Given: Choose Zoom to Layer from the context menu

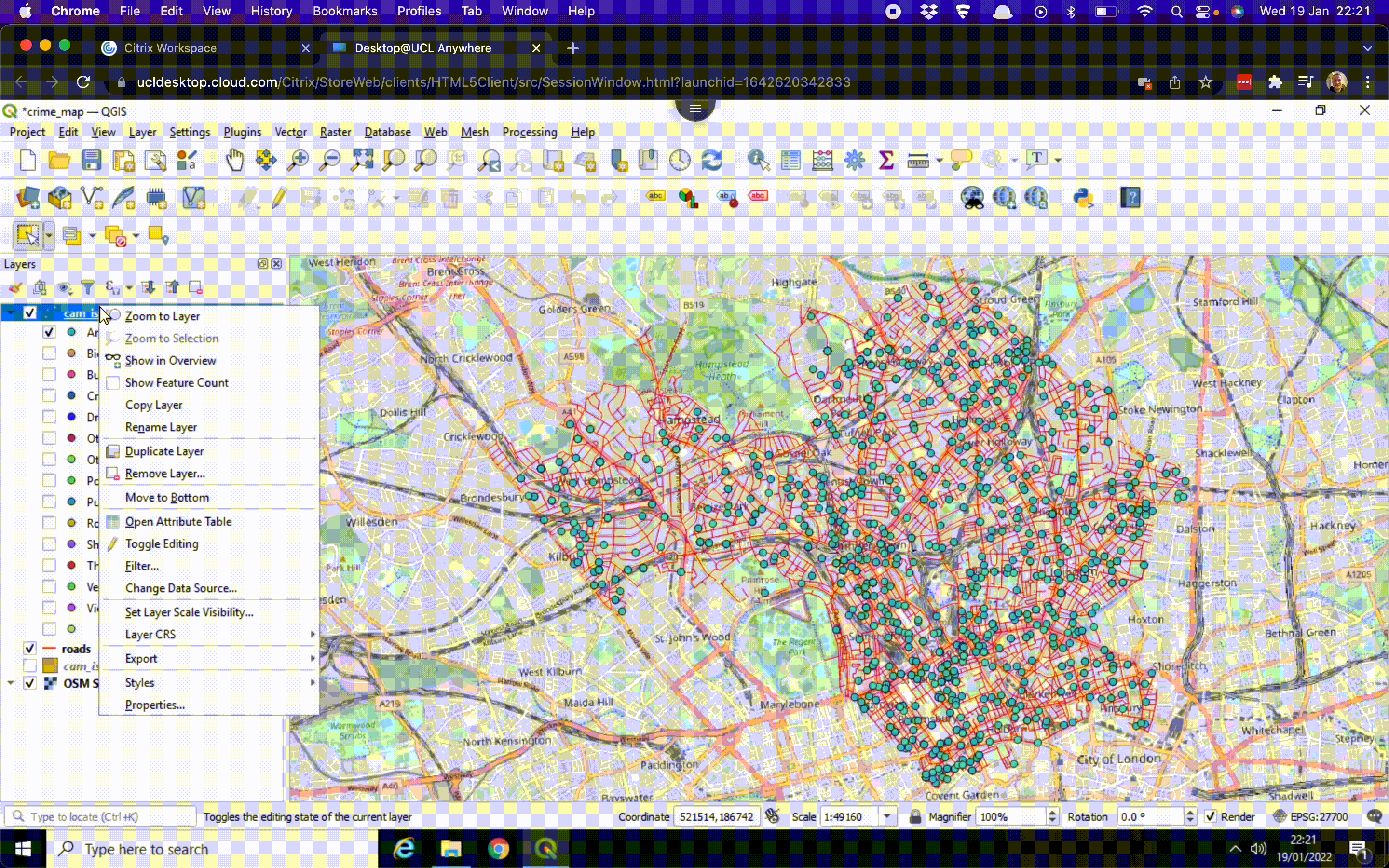Looking at the screenshot, I should pos(163,316).
